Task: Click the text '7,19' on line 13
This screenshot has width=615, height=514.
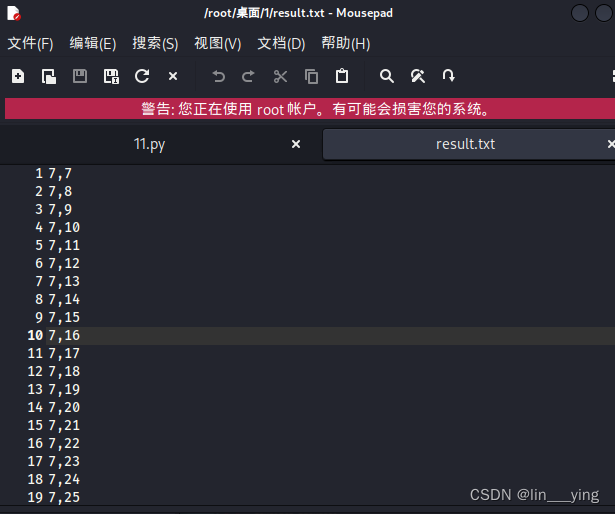Action: pyautogui.click(x=64, y=390)
